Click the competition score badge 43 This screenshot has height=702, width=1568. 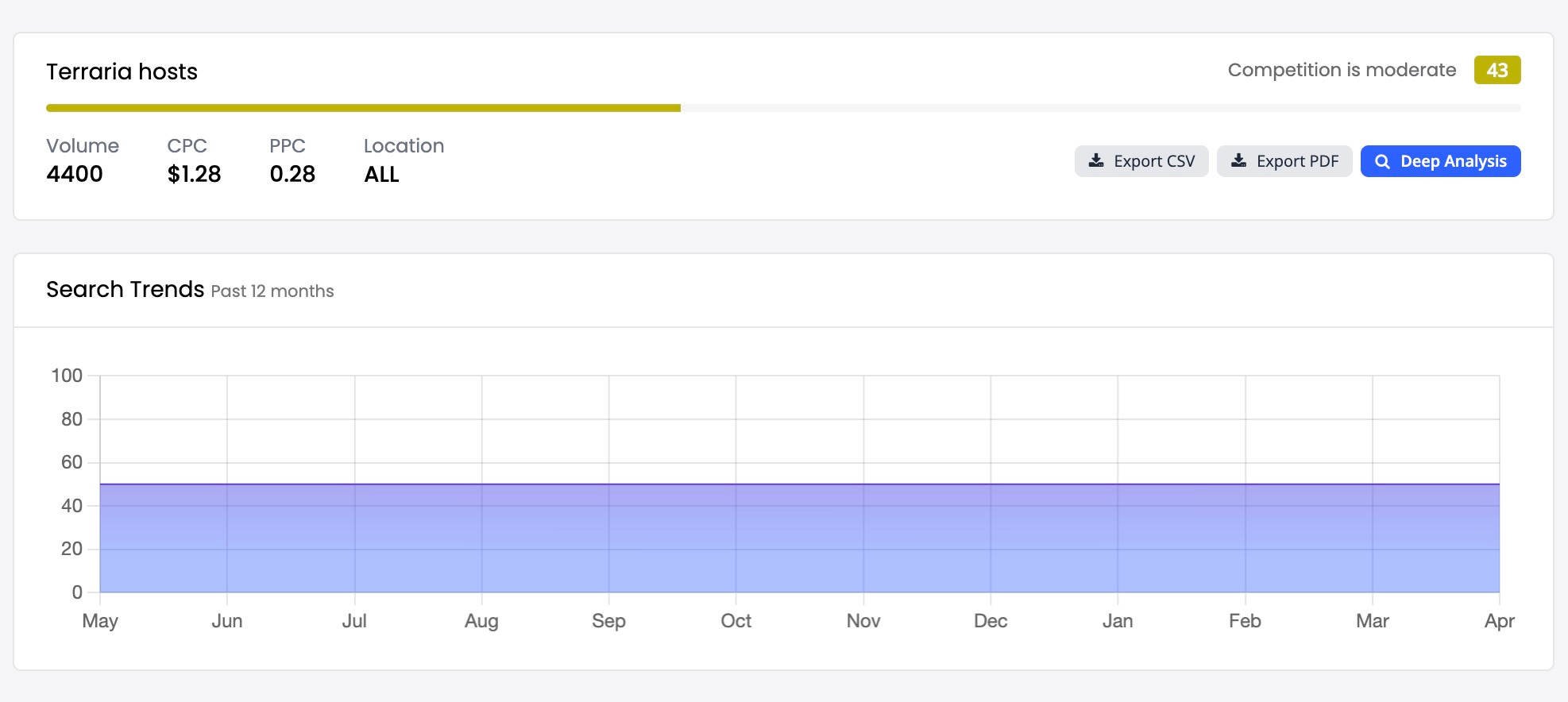(1497, 70)
